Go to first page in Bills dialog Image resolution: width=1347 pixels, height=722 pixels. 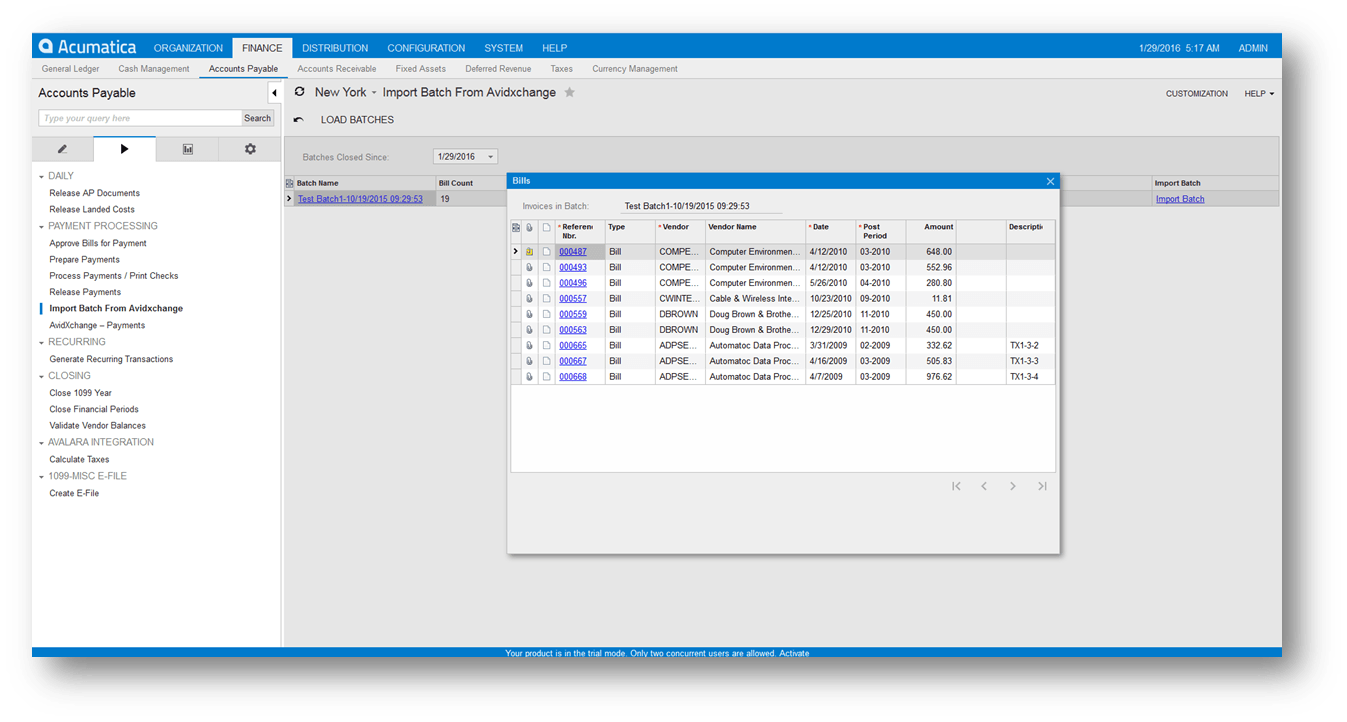[956, 486]
